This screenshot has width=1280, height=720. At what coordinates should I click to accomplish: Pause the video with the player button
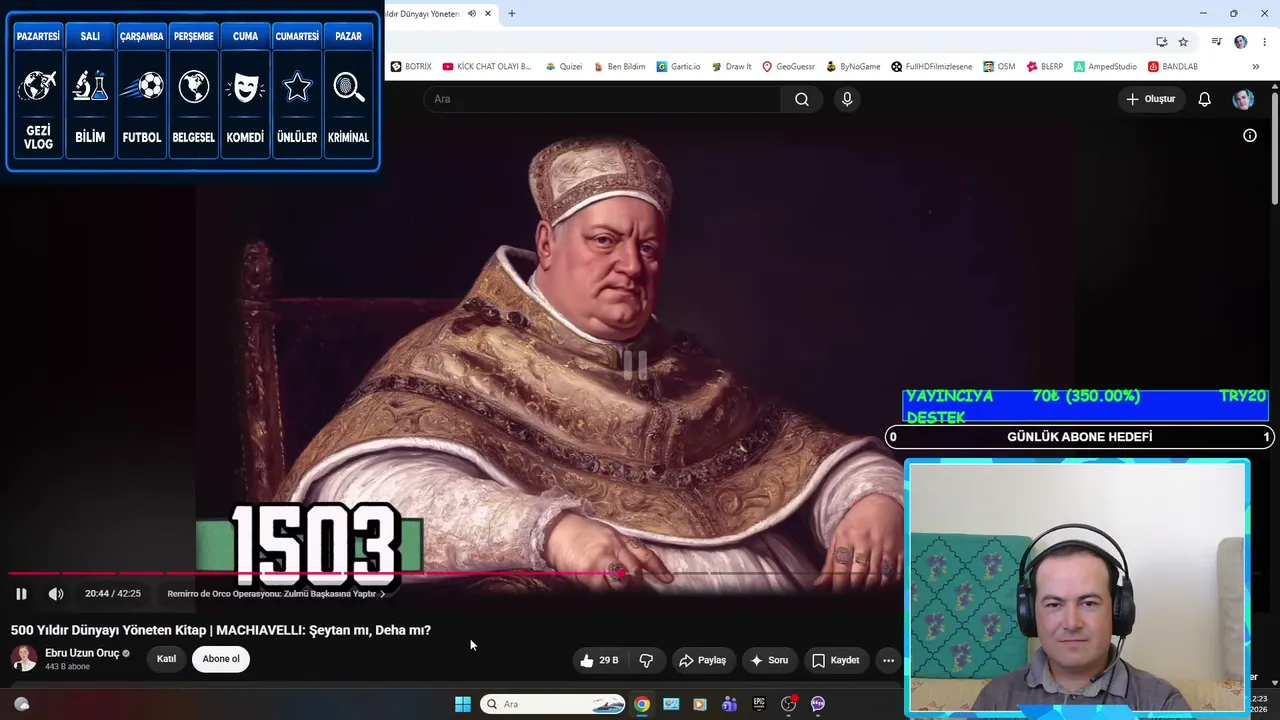[21, 594]
